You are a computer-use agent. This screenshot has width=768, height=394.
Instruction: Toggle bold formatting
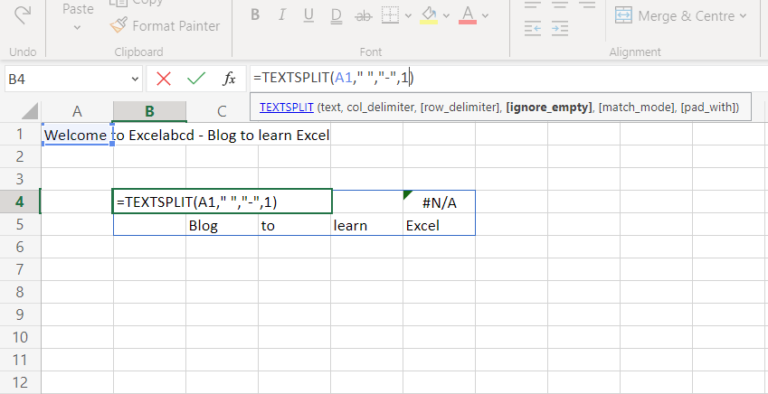[255, 15]
